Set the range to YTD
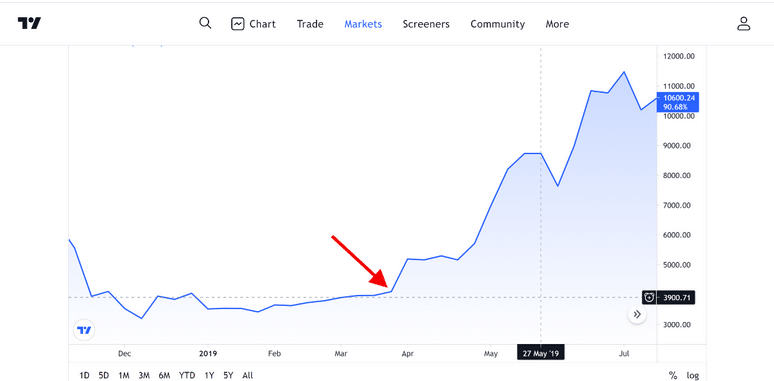Viewport: 774px width, 381px height. click(x=187, y=376)
